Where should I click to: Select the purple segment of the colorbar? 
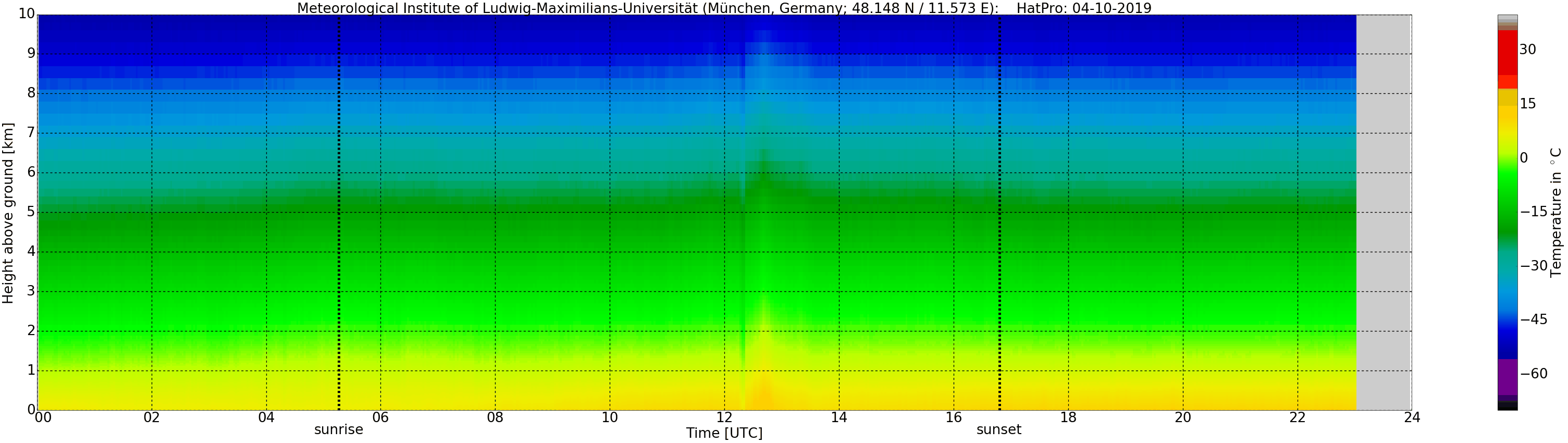[1507, 376]
